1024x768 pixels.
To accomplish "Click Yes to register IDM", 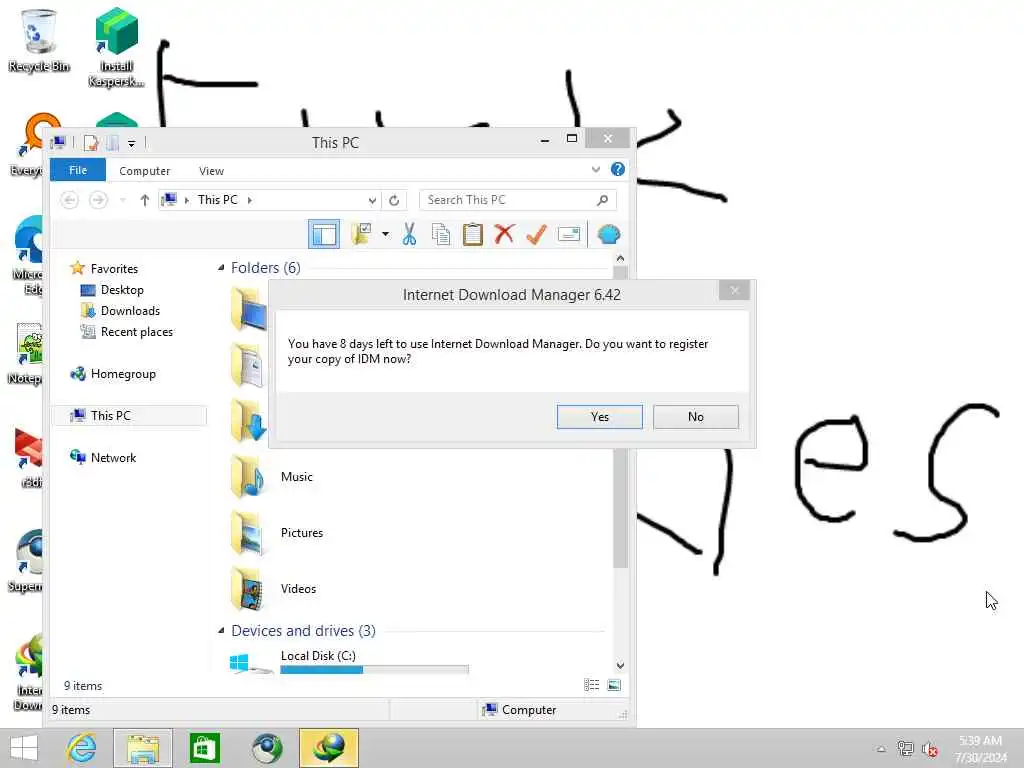I will click(599, 417).
